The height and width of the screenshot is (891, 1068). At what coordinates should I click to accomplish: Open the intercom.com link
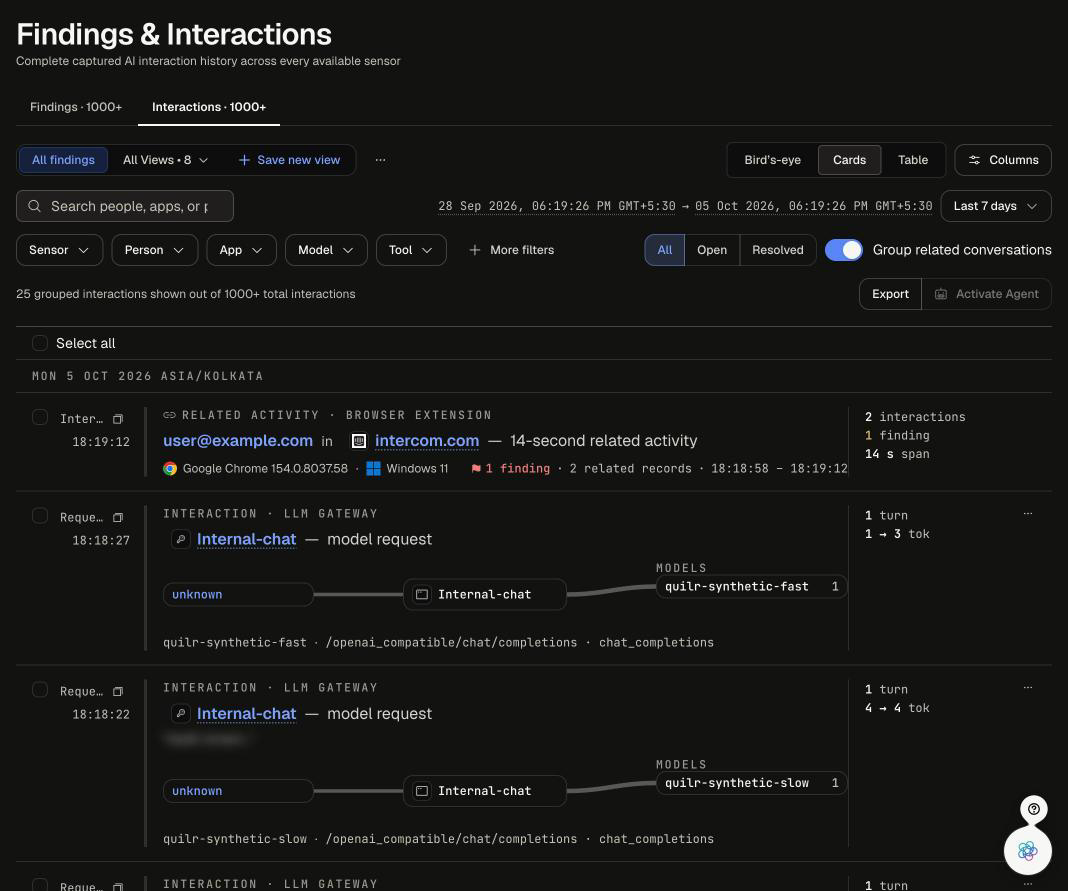(427, 441)
